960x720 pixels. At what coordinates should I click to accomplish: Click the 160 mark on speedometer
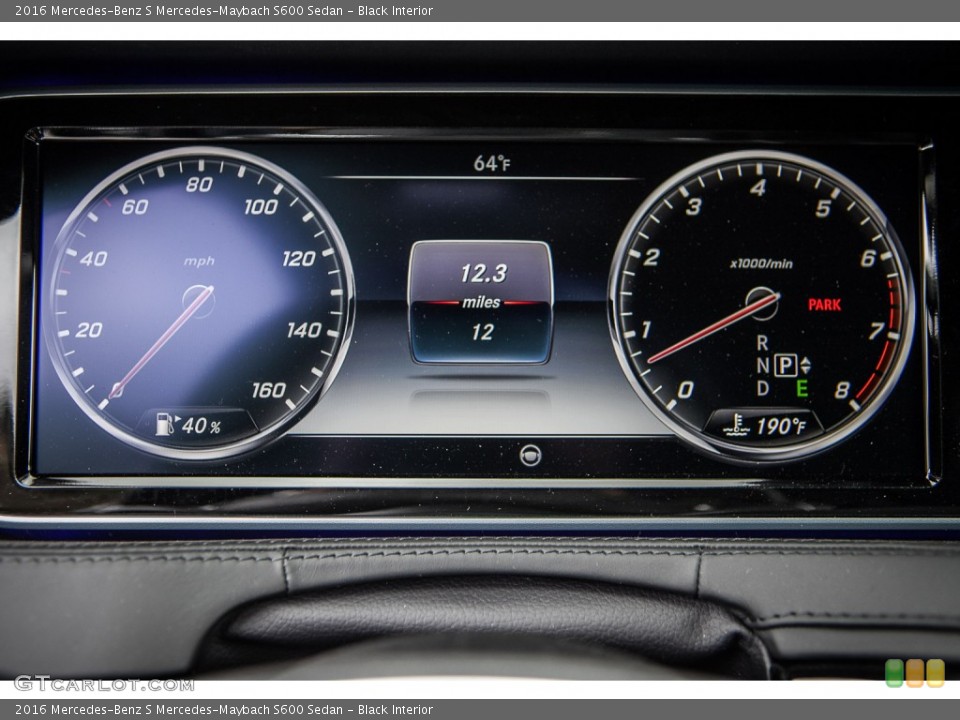point(269,390)
